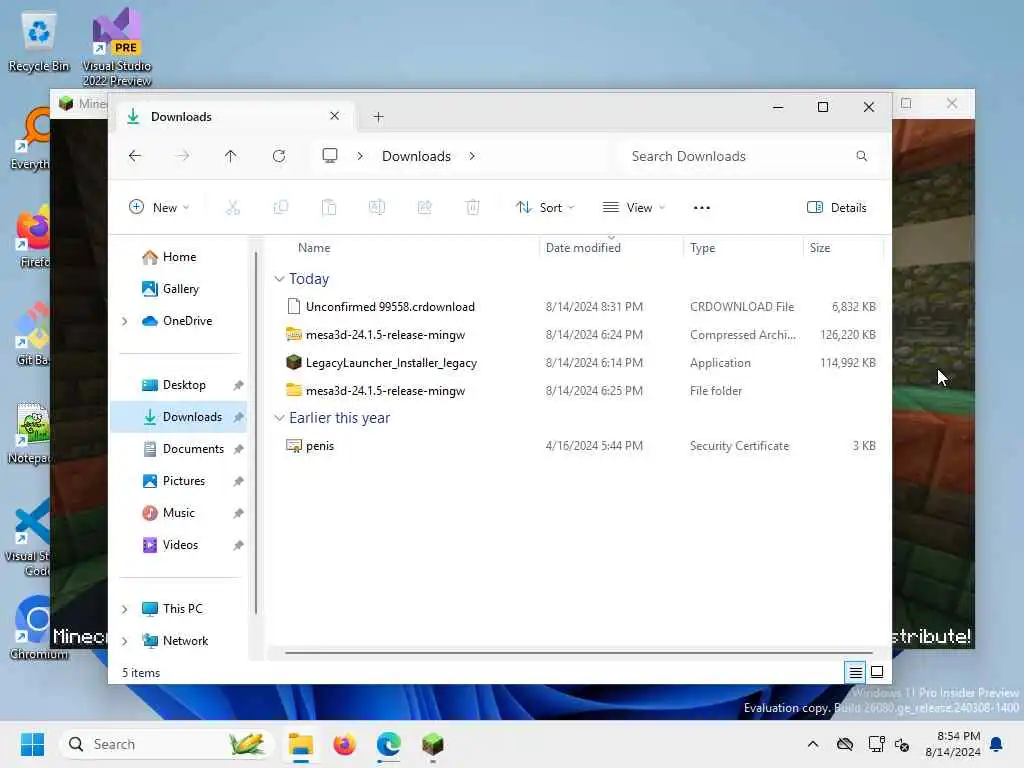Screen dimensions: 1024x768
Task: Click pin icon next to Pictures
Action: 238,481
